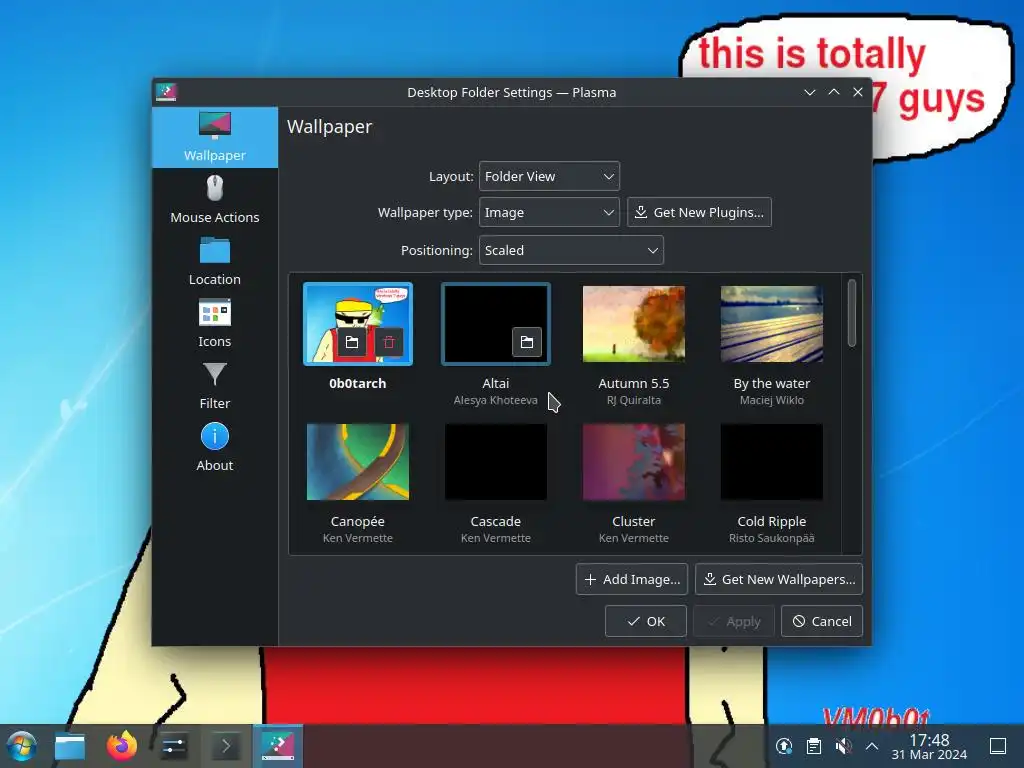Click the Alesya Khoteeva author label
The image size is (1024, 768).
(496, 400)
